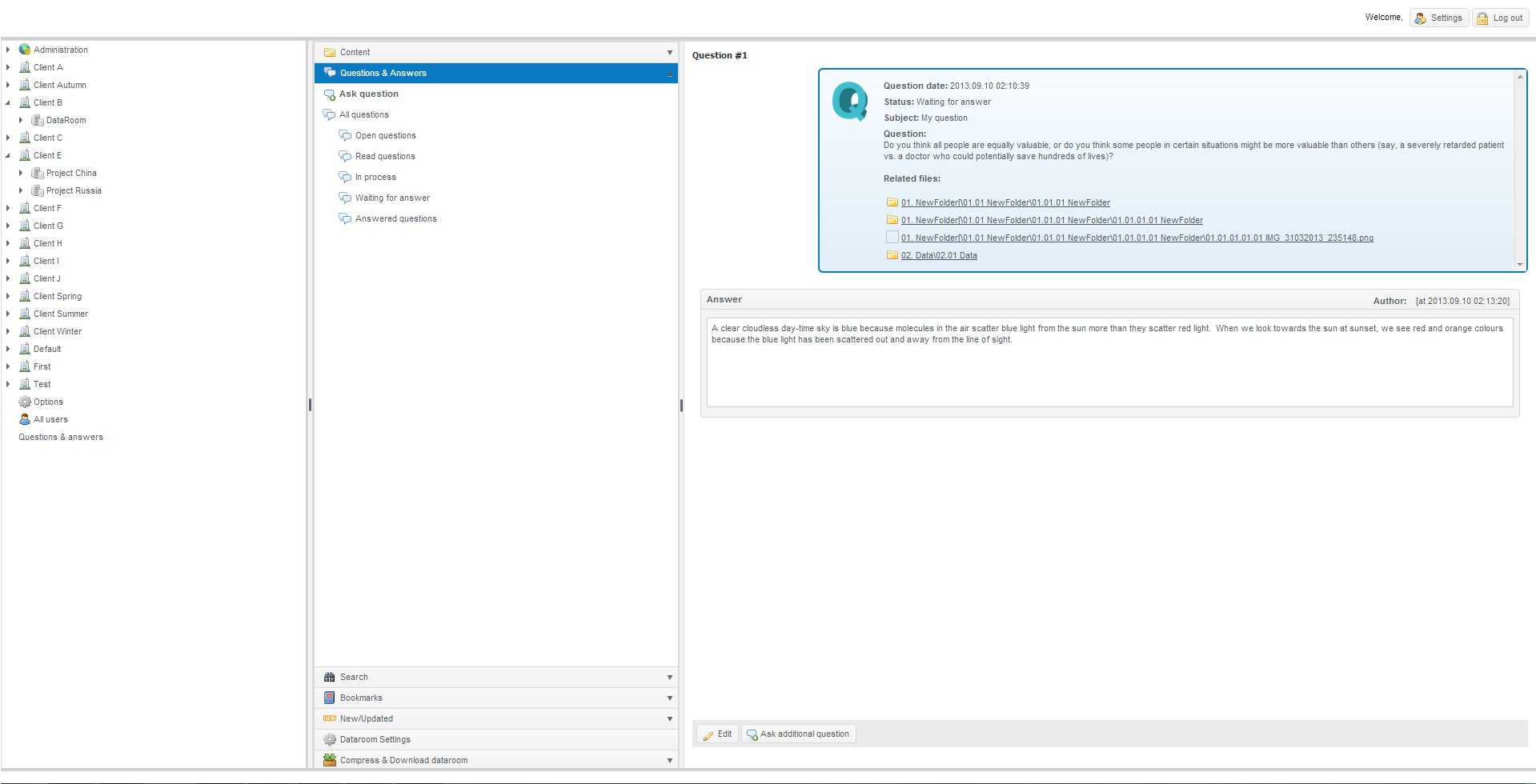Click Ask additional question button
This screenshot has height=784, width=1536.
click(x=798, y=734)
